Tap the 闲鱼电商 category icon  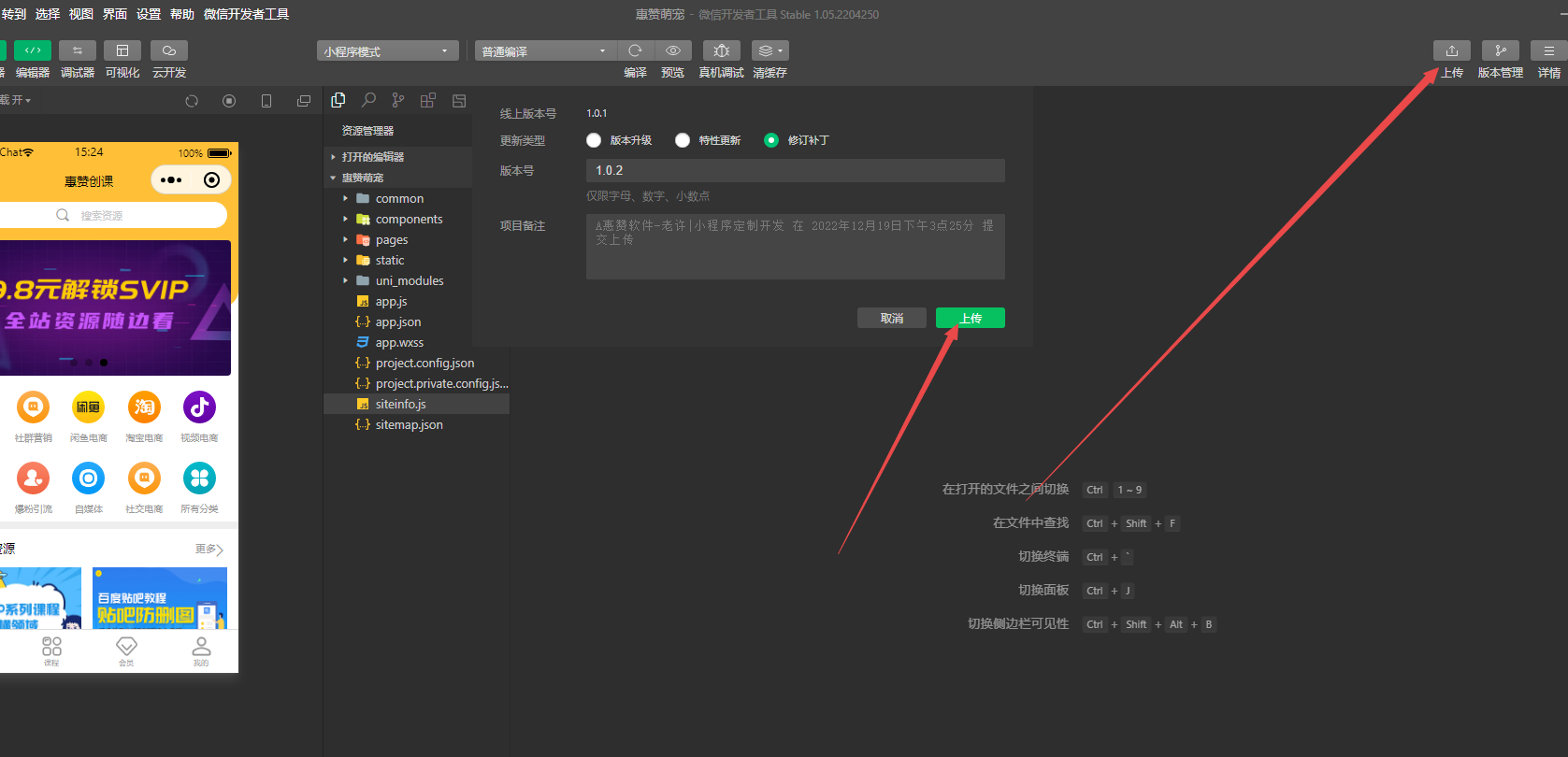pyautogui.click(x=89, y=407)
